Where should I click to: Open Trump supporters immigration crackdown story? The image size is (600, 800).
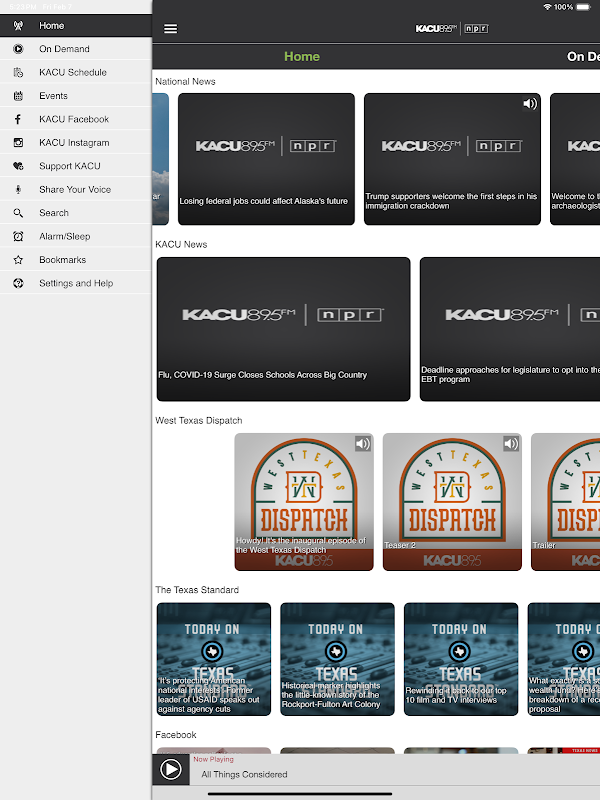click(452, 159)
